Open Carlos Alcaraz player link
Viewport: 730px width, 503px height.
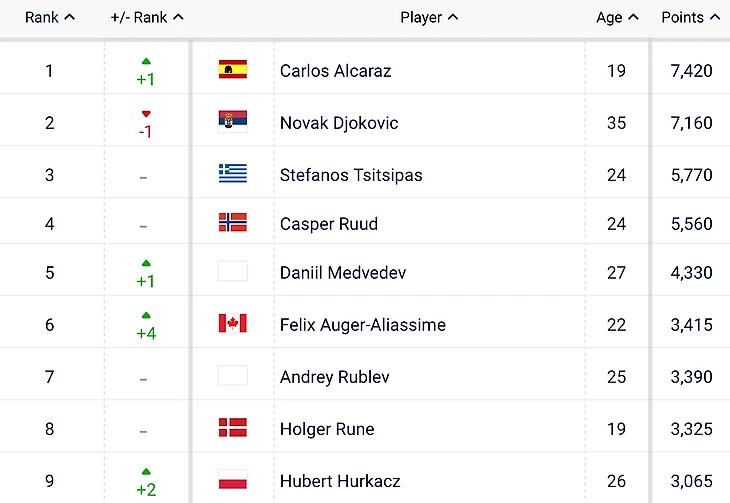[335, 71]
